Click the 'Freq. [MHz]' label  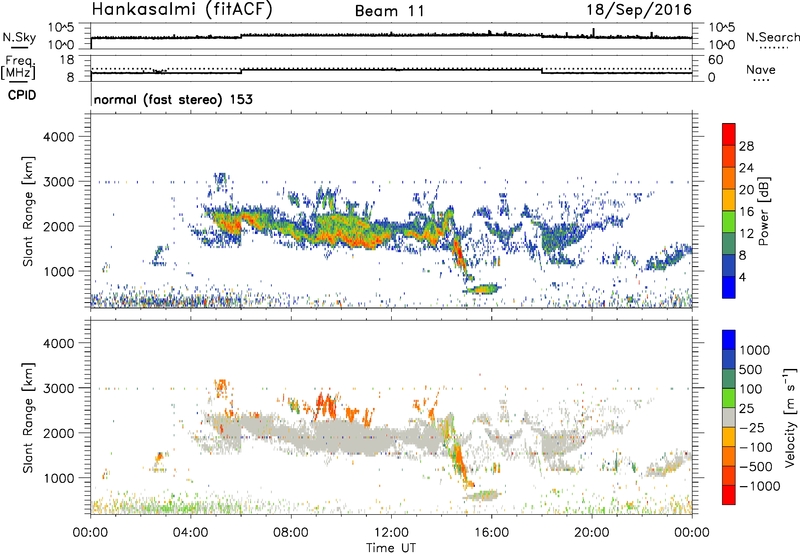(x=19, y=68)
